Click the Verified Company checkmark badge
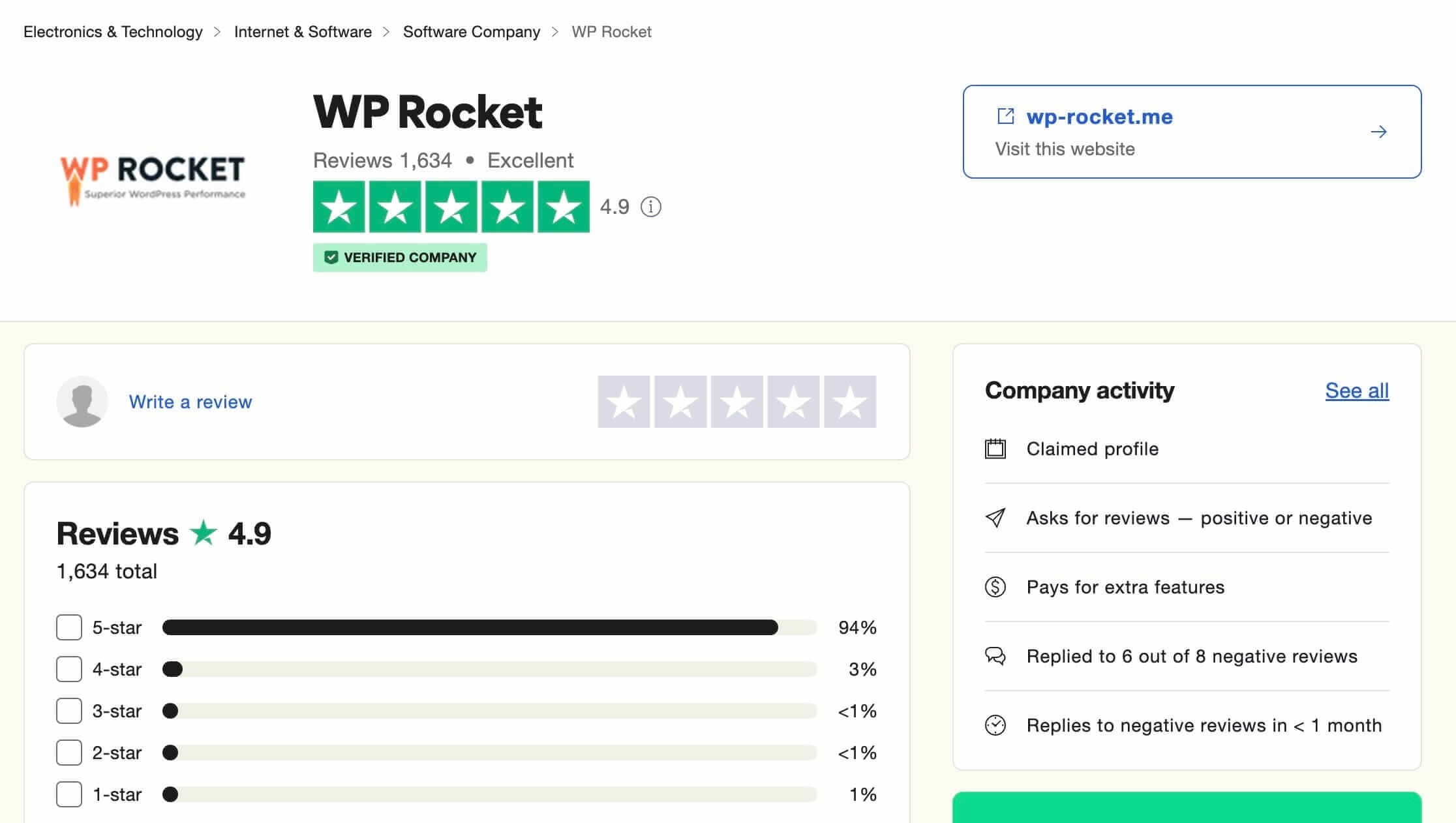 pyautogui.click(x=331, y=257)
